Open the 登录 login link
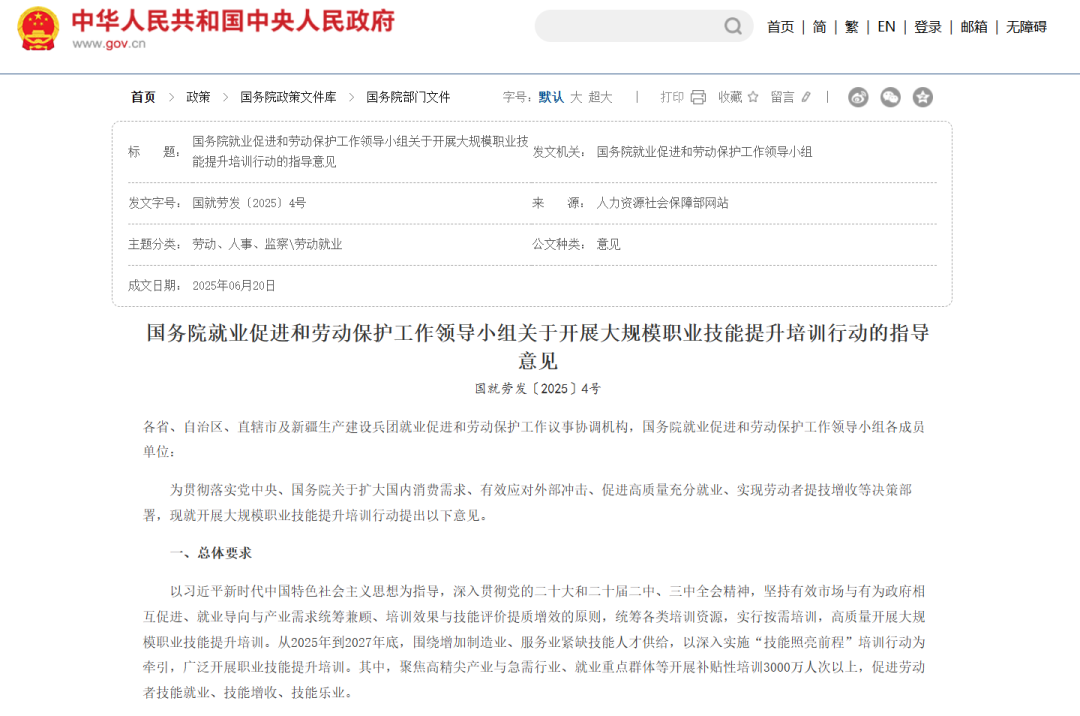Image resolution: width=1080 pixels, height=716 pixels. tap(928, 27)
